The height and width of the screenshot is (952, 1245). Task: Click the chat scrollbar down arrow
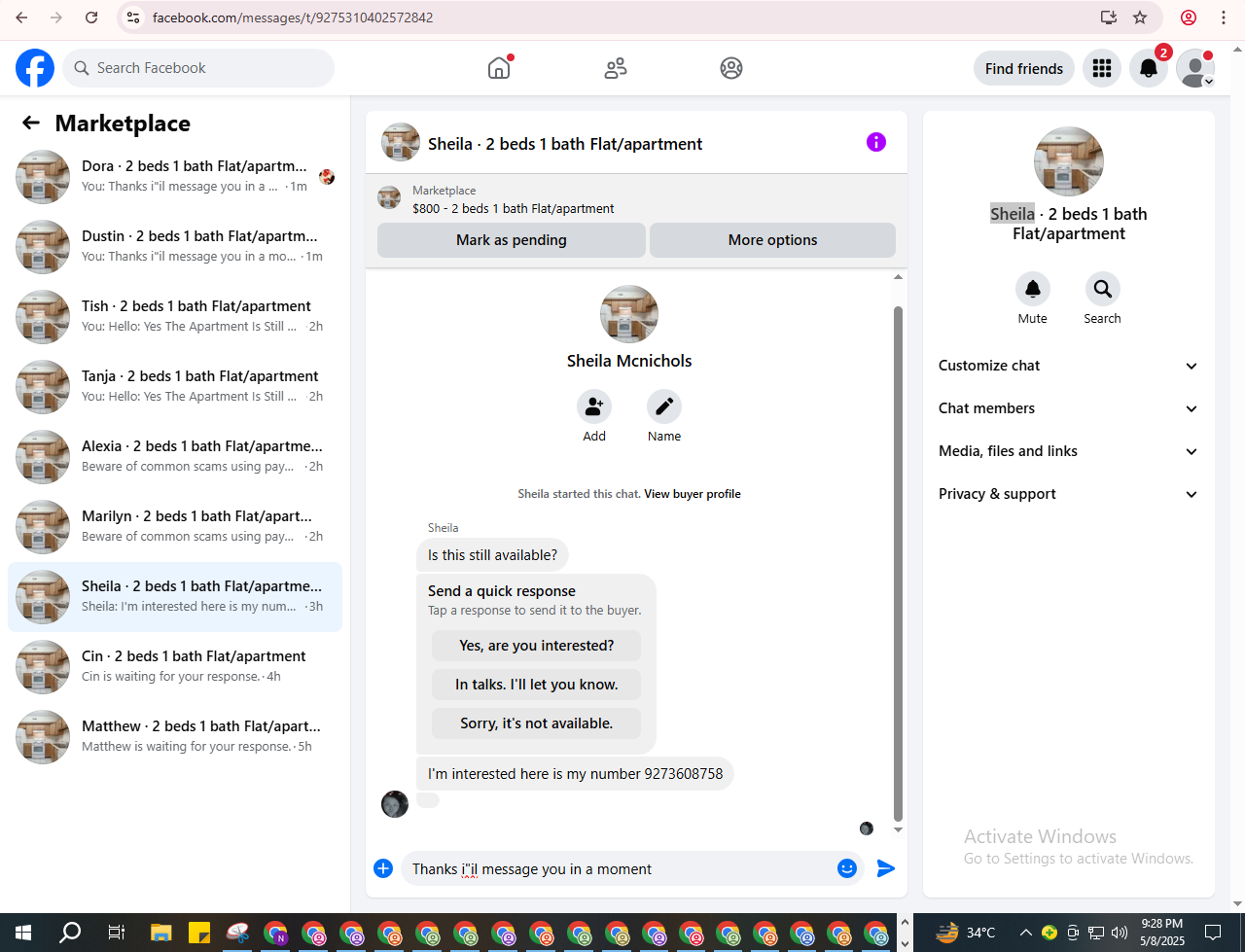coord(898,830)
